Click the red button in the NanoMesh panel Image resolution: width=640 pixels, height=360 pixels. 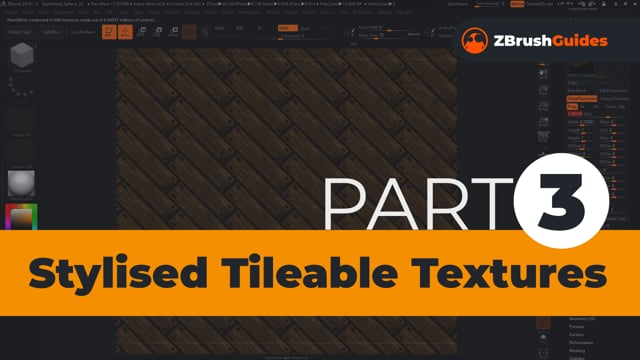[575, 114]
